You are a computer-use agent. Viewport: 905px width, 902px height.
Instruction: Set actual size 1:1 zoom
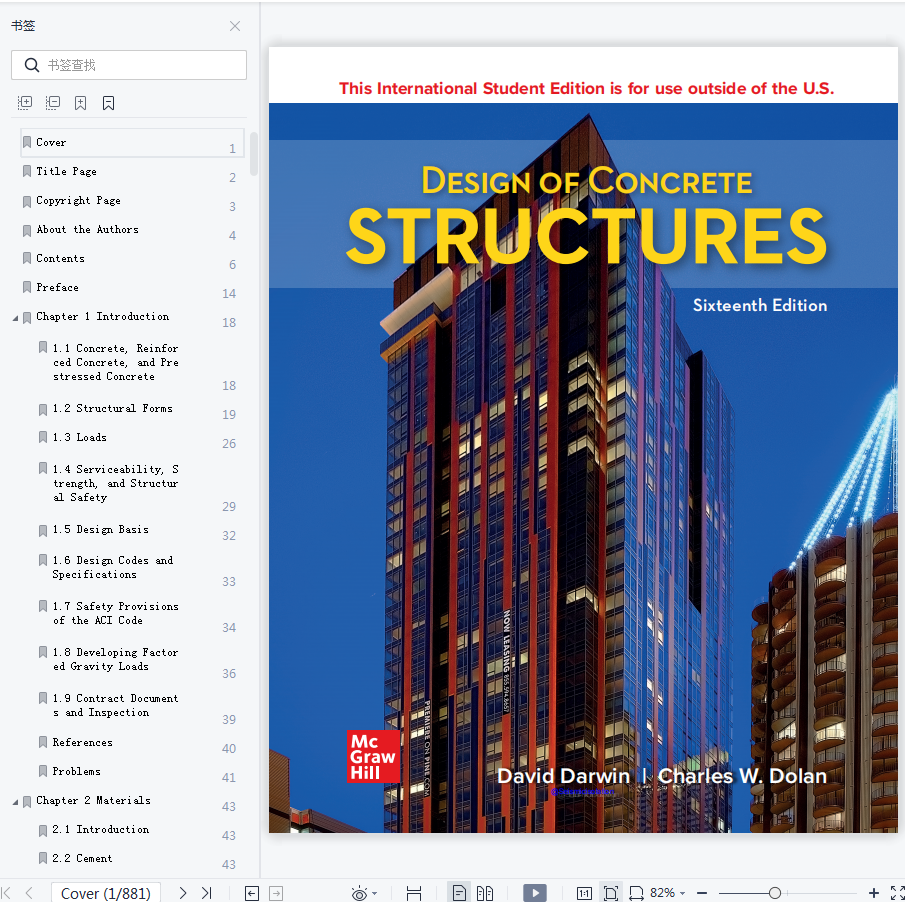pos(584,893)
